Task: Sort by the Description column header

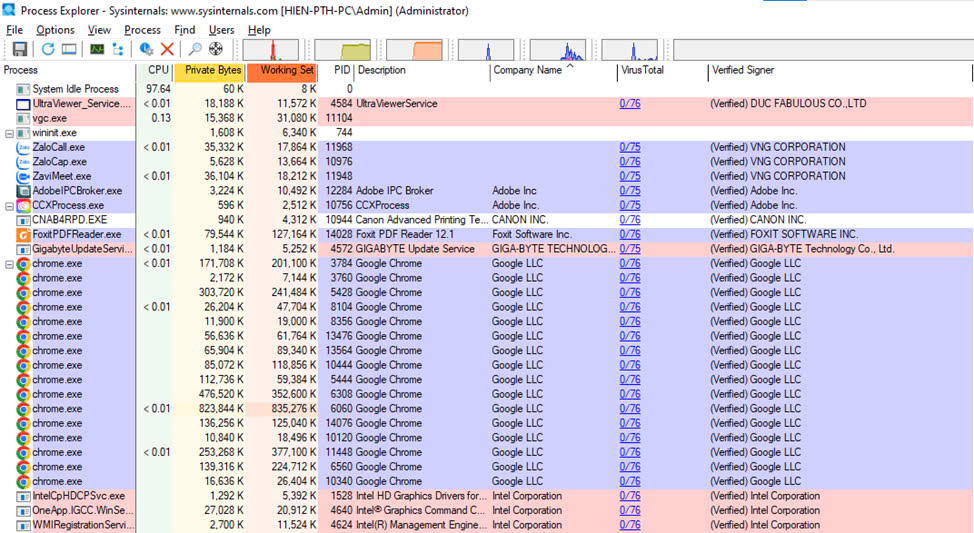Action: [422, 70]
